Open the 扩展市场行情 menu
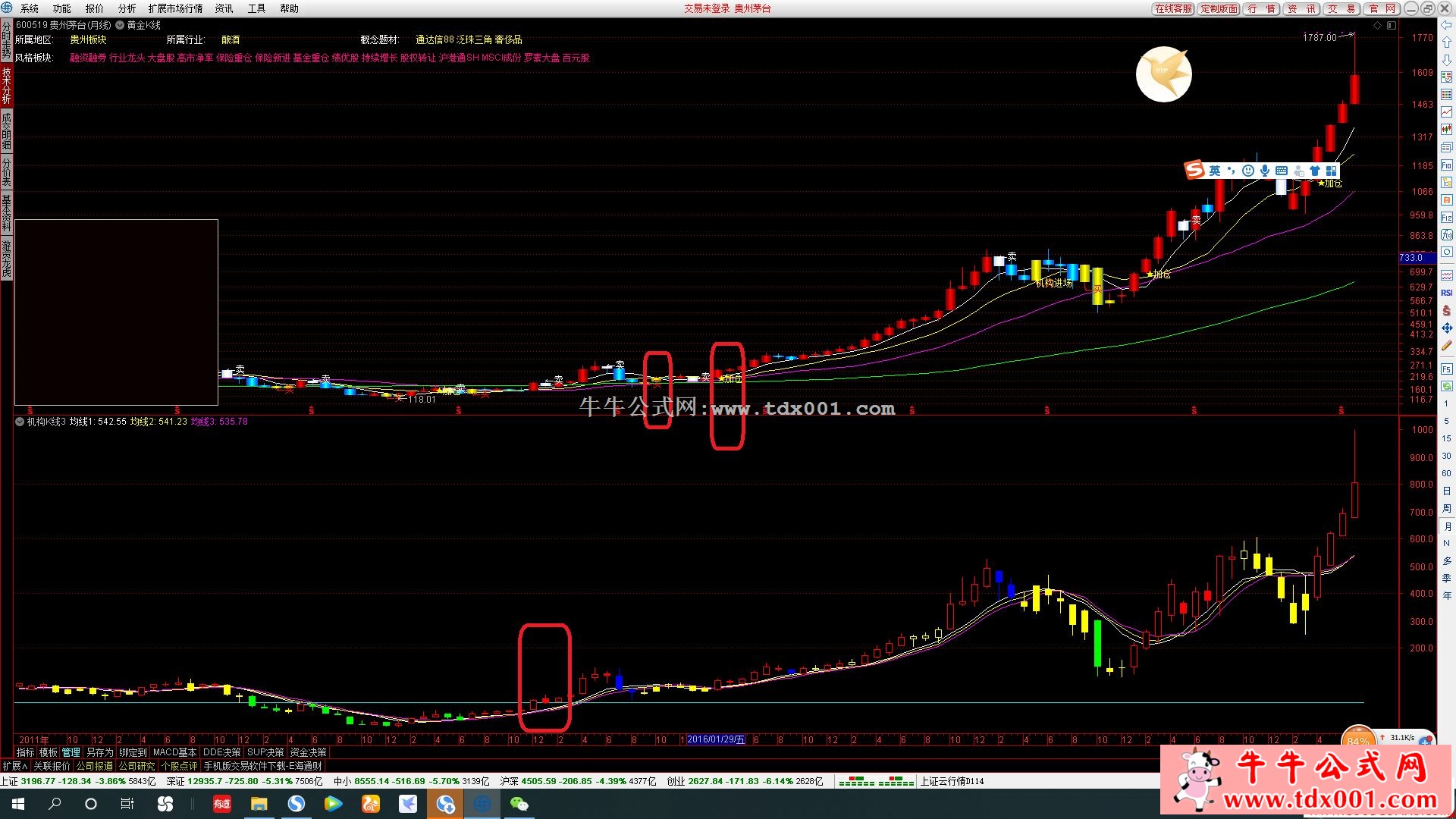 [x=176, y=8]
